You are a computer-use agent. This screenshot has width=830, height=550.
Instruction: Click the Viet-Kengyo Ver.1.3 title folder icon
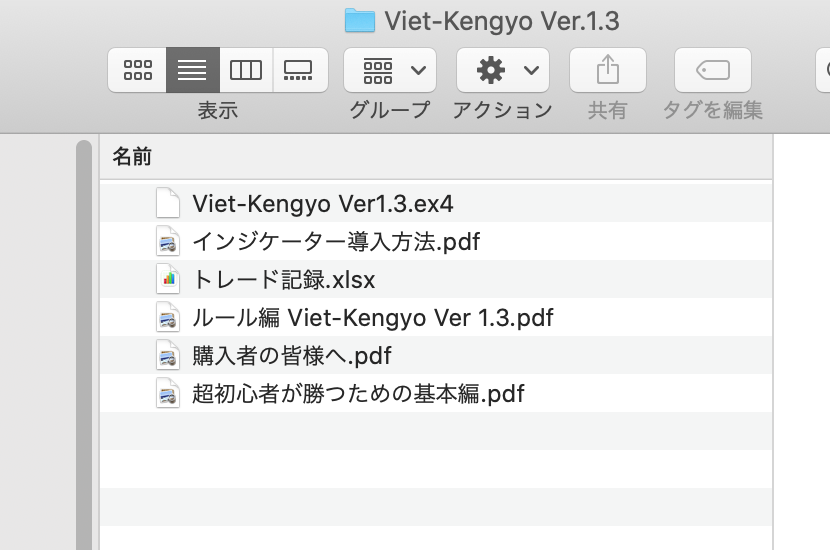(x=359, y=20)
